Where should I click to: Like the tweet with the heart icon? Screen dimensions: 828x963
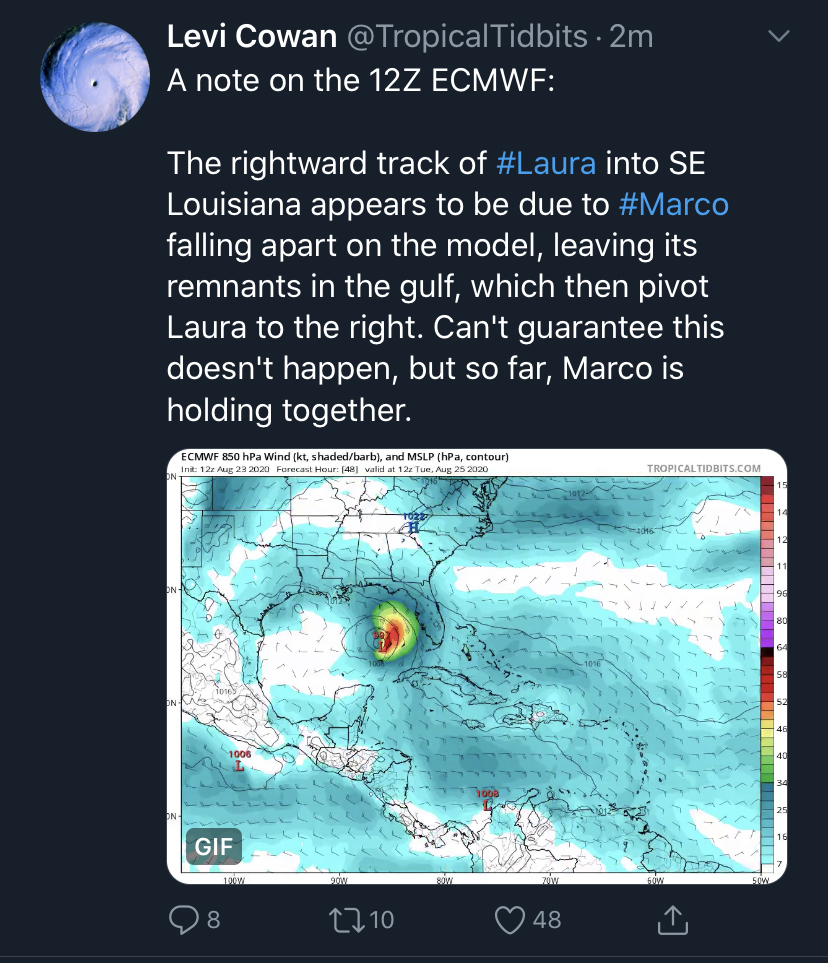(511, 918)
